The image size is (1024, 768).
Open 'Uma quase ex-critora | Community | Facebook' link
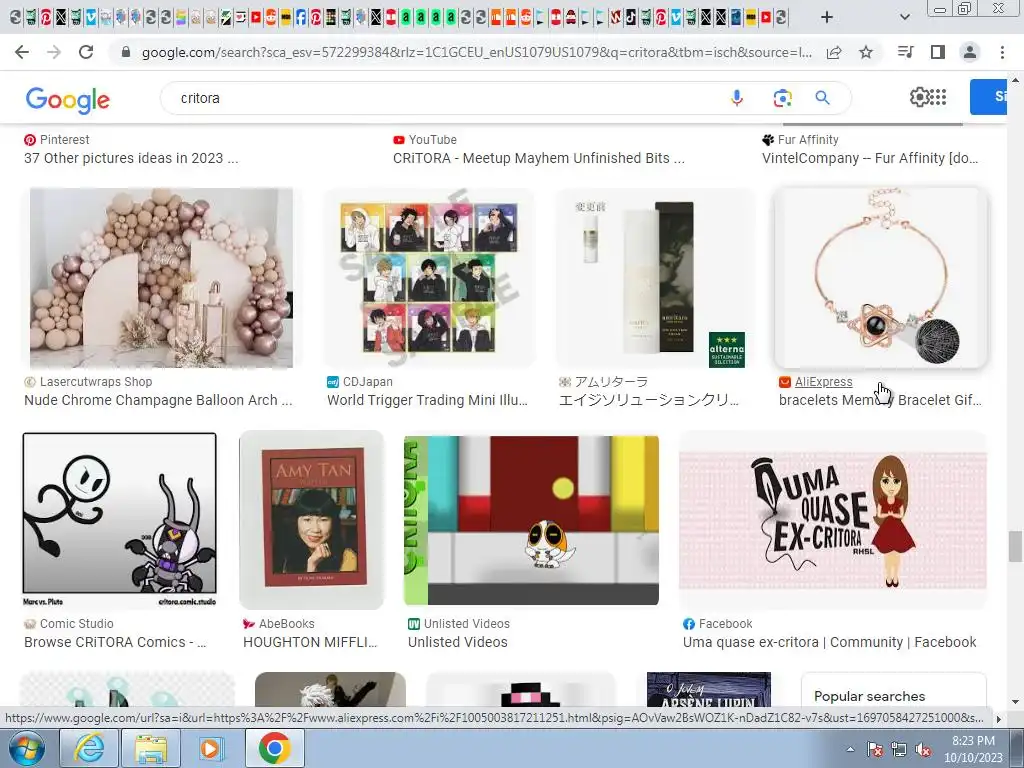coord(829,643)
